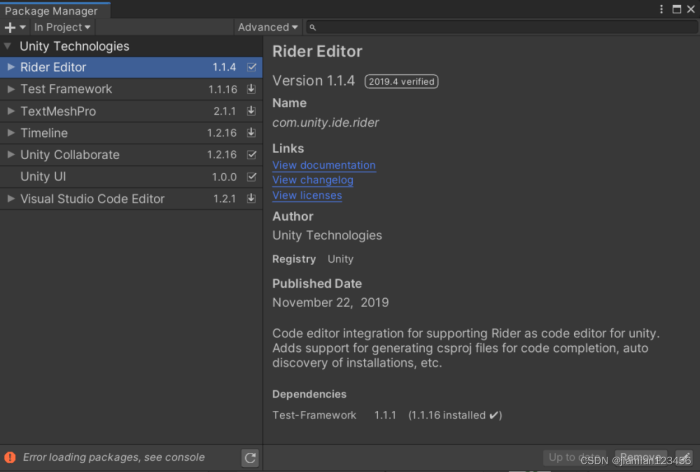This screenshot has width=700, height=472.
Task: Click the Test Framework download icon
Action: click(251, 89)
